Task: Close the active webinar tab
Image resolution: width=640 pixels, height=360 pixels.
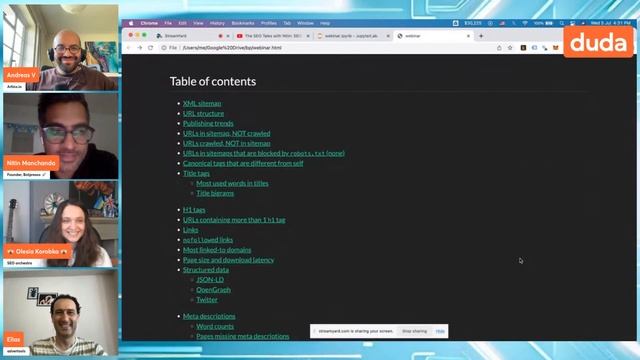Action: pos(468,36)
